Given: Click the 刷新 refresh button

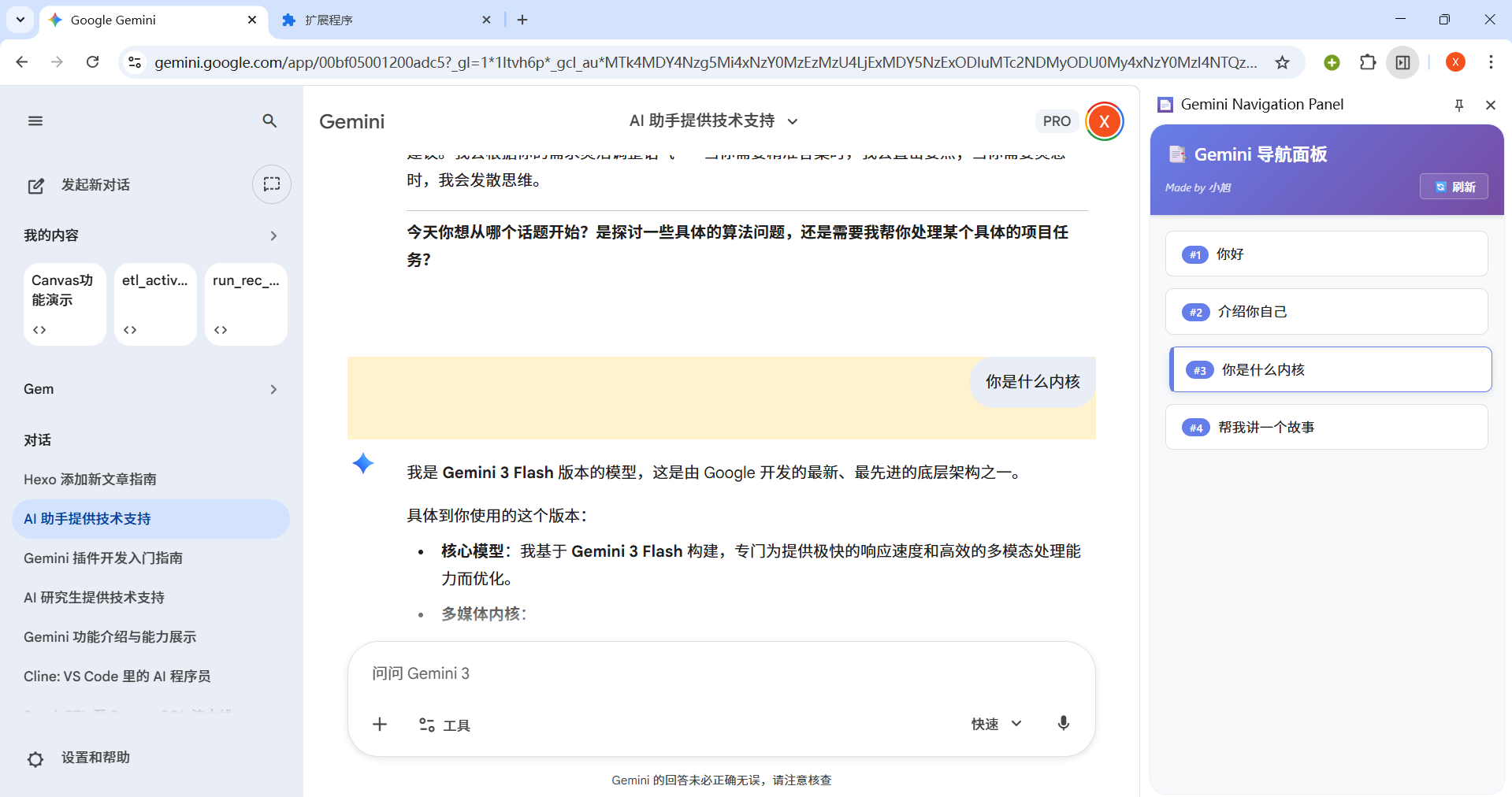Looking at the screenshot, I should tap(1454, 187).
